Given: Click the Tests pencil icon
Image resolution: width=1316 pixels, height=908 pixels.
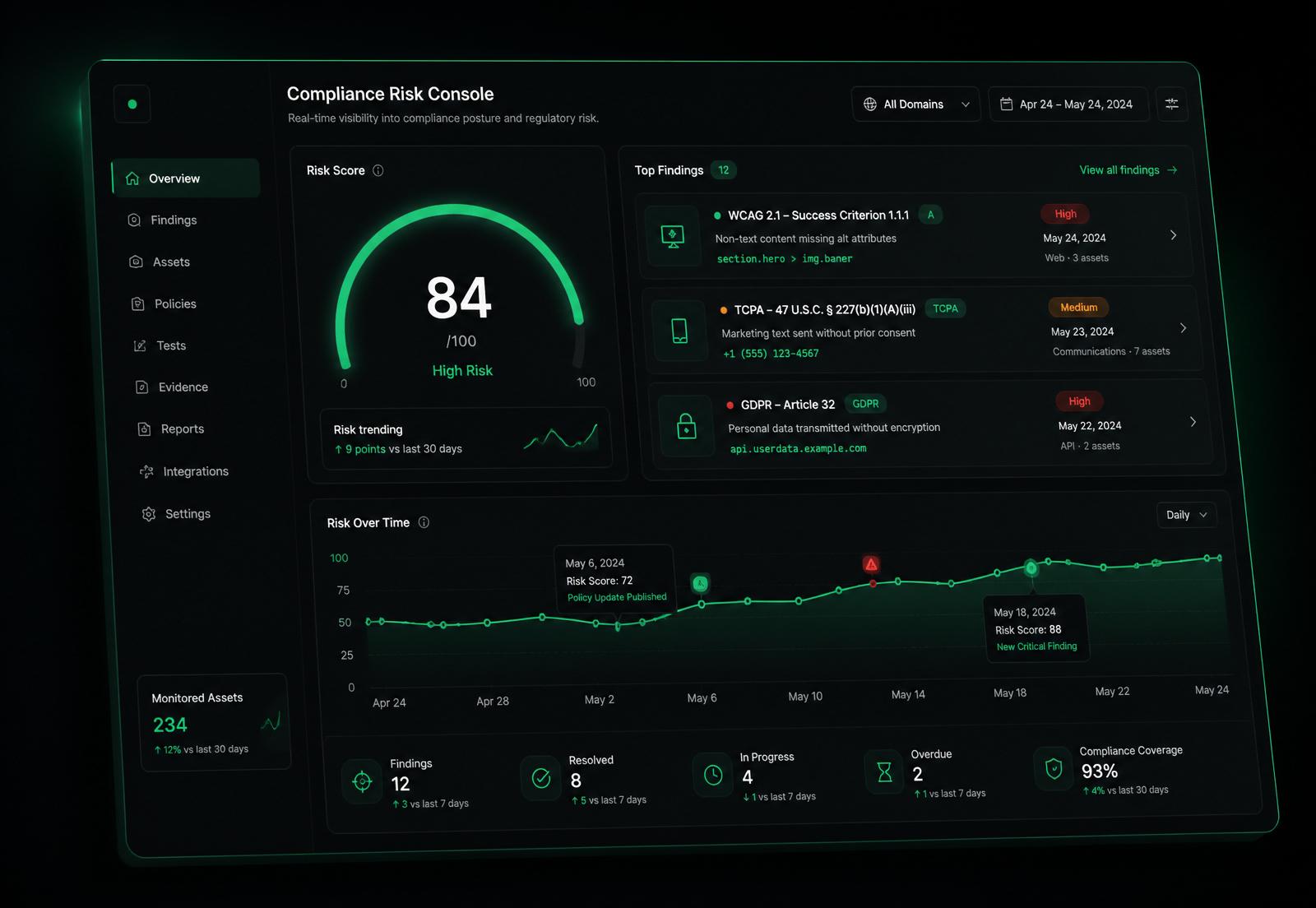Looking at the screenshot, I should tap(141, 345).
